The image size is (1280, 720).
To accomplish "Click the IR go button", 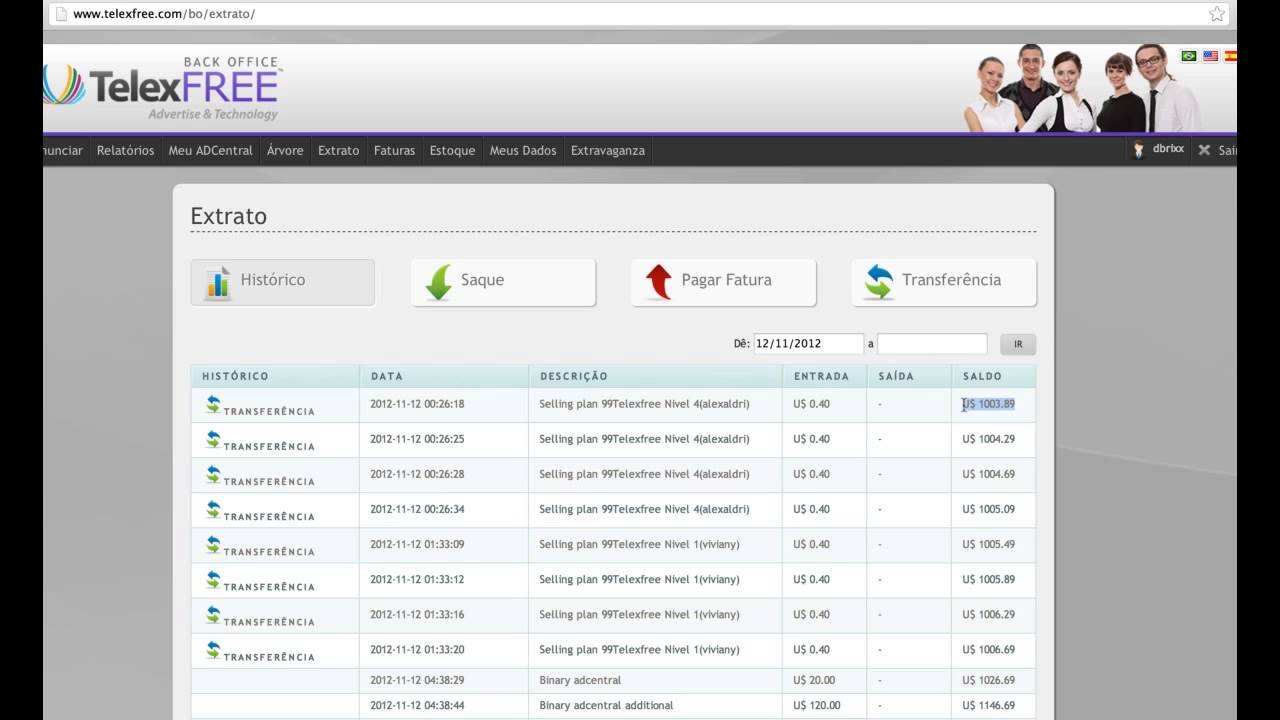I will [1018, 344].
